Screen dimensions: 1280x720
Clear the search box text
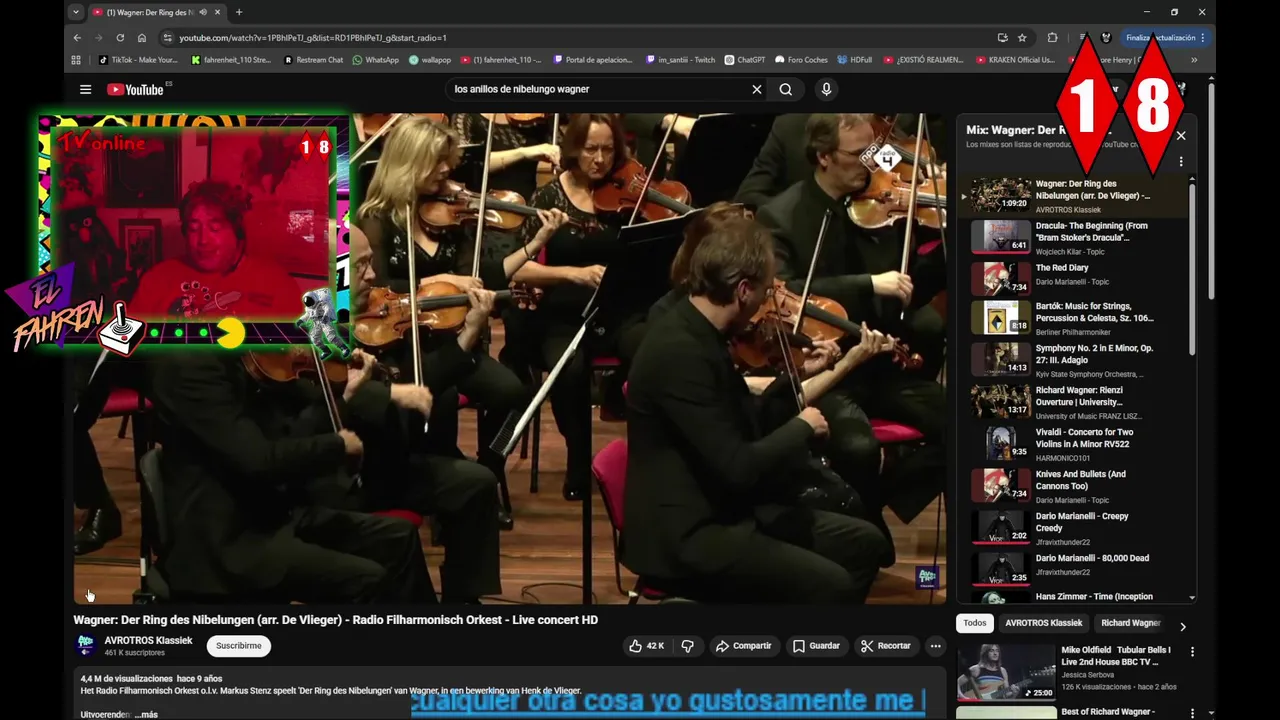click(x=757, y=89)
